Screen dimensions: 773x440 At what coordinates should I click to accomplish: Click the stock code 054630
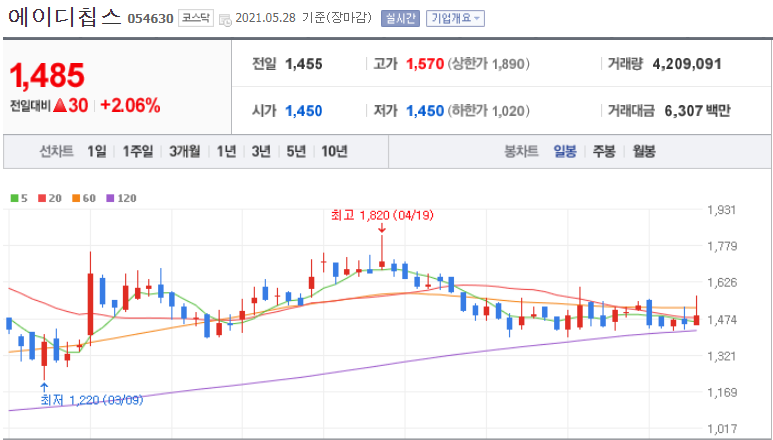click(150, 19)
